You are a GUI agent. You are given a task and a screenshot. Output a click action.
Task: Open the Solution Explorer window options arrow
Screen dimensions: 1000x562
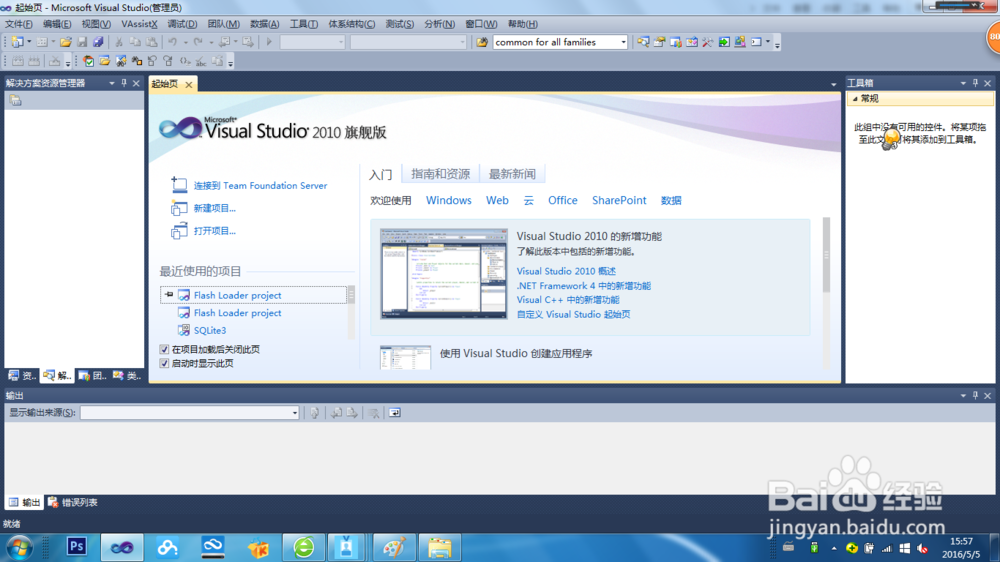click(x=112, y=83)
